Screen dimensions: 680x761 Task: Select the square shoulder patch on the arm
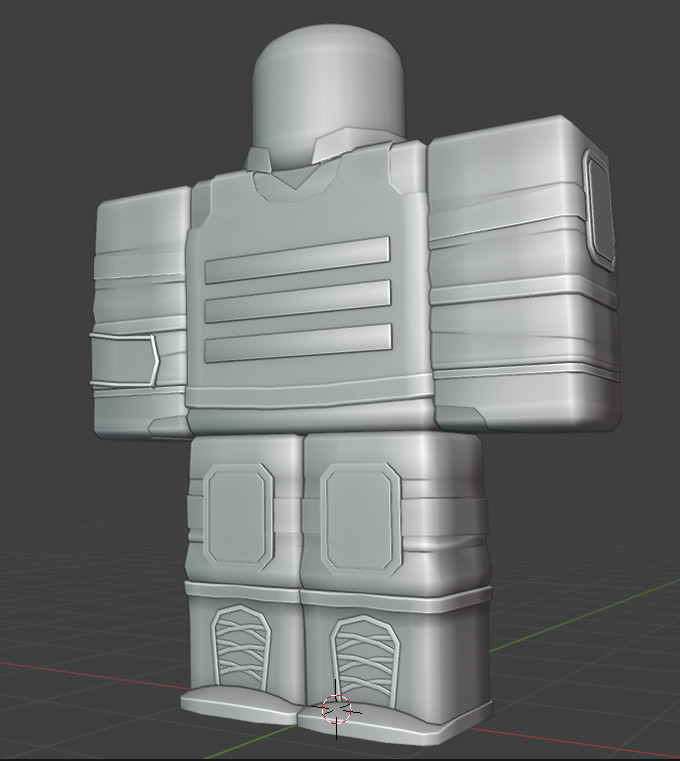point(599,210)
